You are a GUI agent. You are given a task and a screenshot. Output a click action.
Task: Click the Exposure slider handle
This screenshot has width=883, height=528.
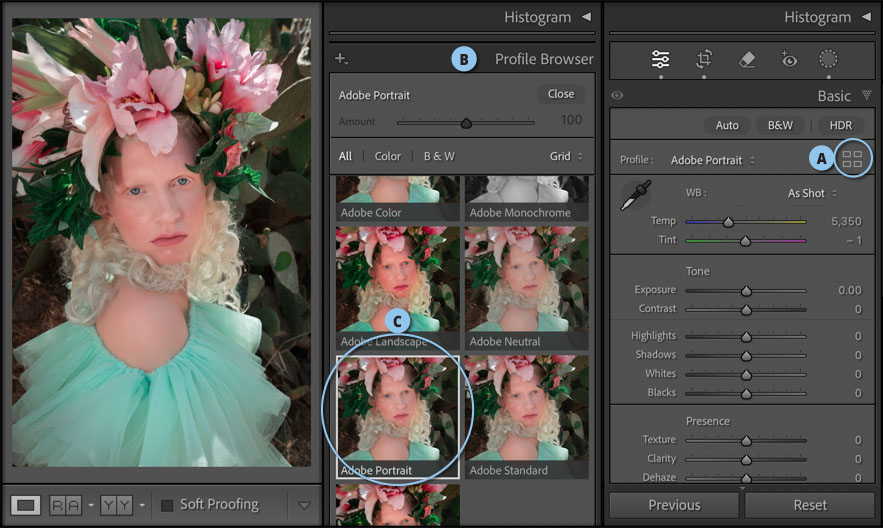pos(746,290)
